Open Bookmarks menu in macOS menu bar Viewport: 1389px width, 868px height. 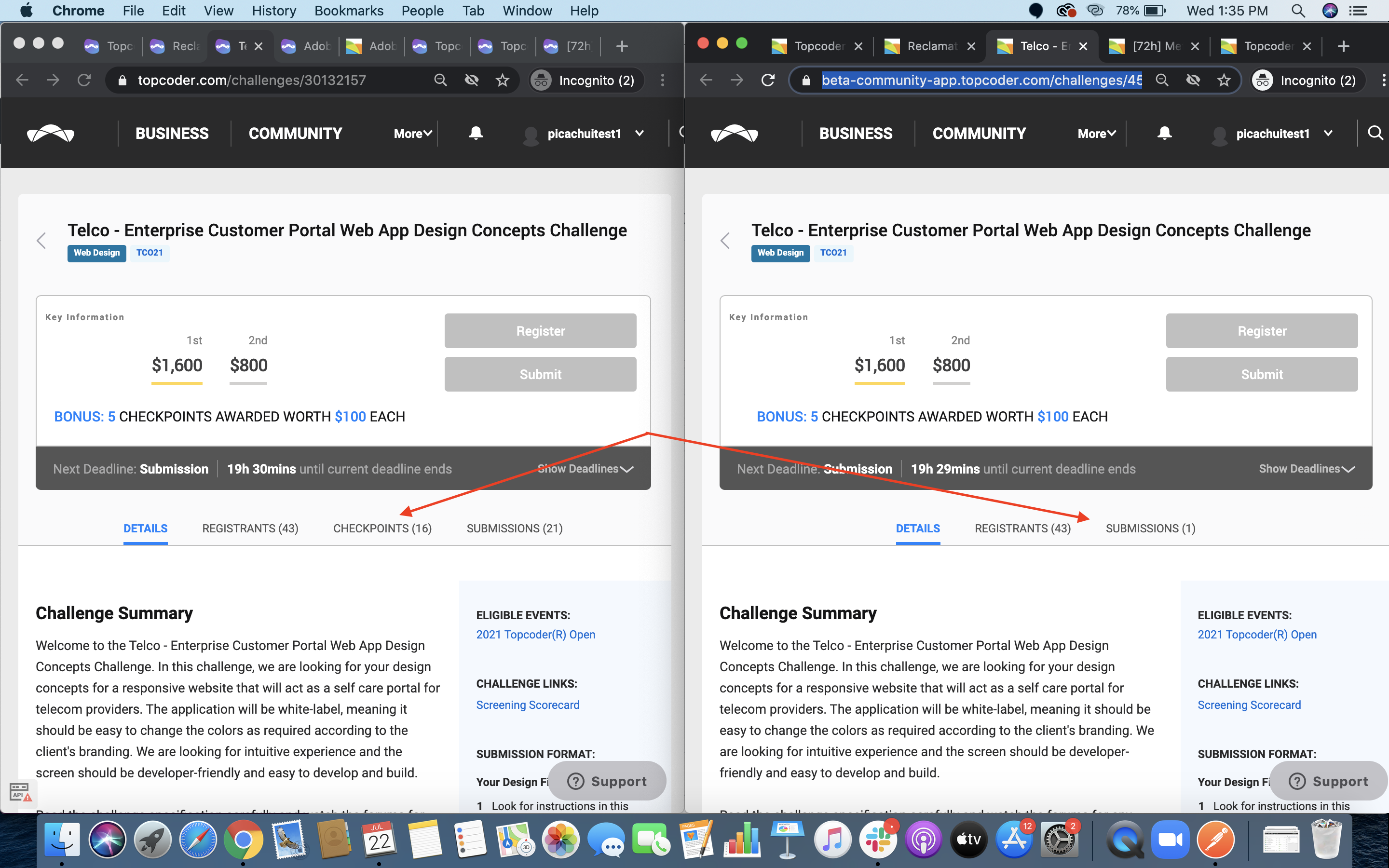coord(348,10)
